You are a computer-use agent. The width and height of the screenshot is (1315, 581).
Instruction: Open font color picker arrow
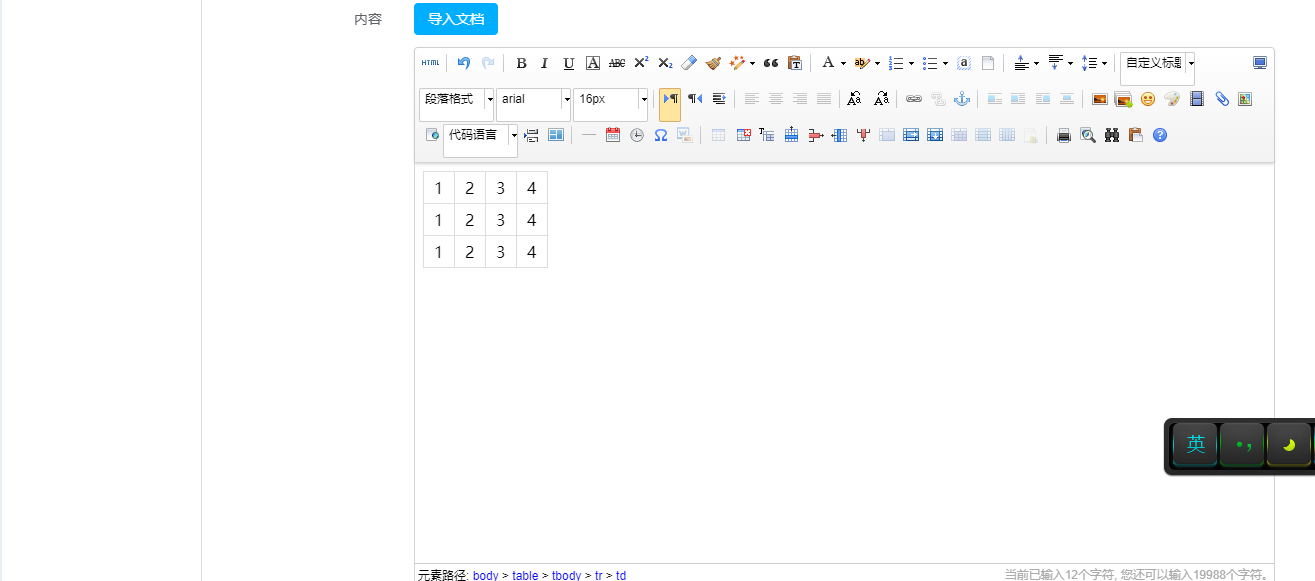843,63
